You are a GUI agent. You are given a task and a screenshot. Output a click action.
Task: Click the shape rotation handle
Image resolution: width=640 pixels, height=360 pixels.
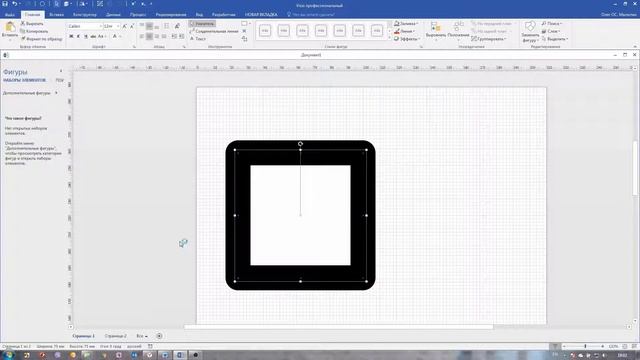pos(300,144)
